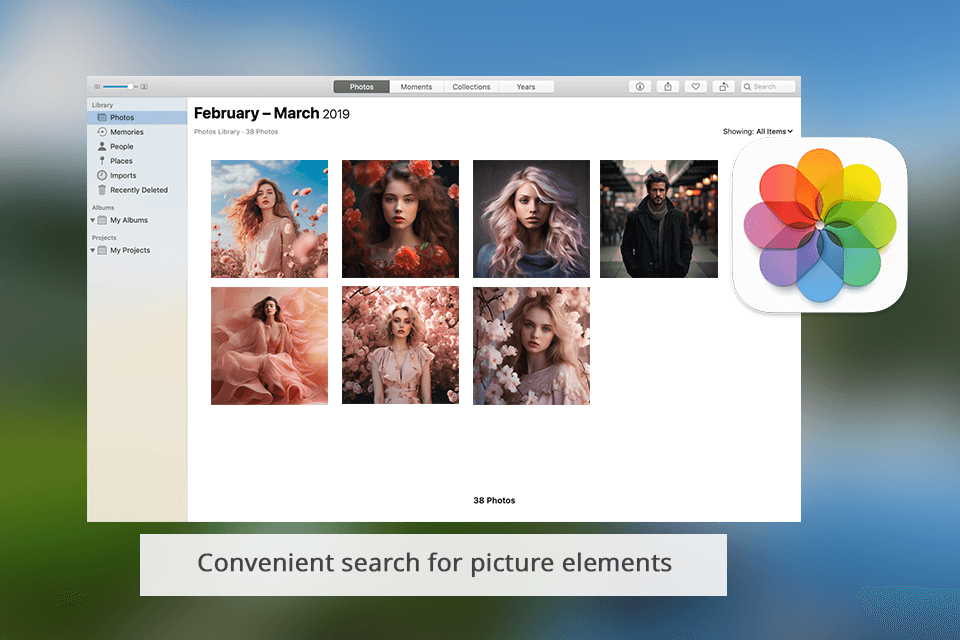Adjust the thumbnail zoom slider
Screen dimensions: 960x640
[121, 86]
